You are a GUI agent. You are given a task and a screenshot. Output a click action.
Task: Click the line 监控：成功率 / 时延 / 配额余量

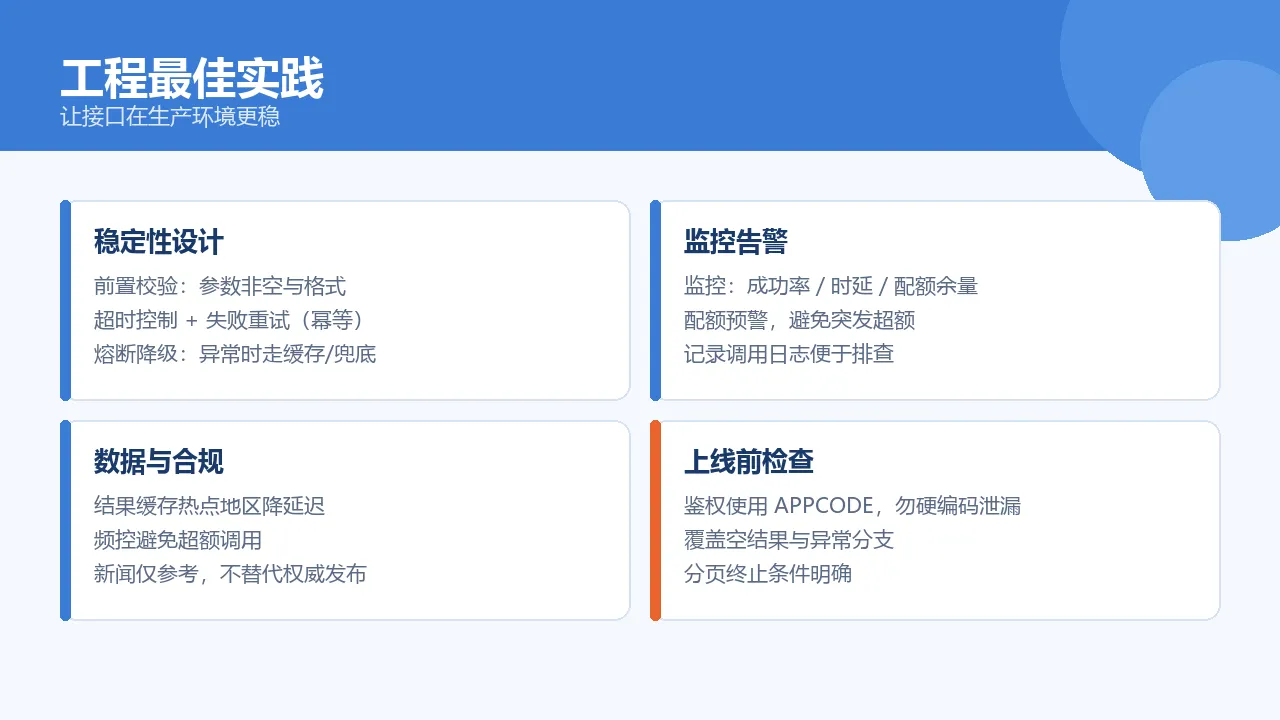coord(831,287)
